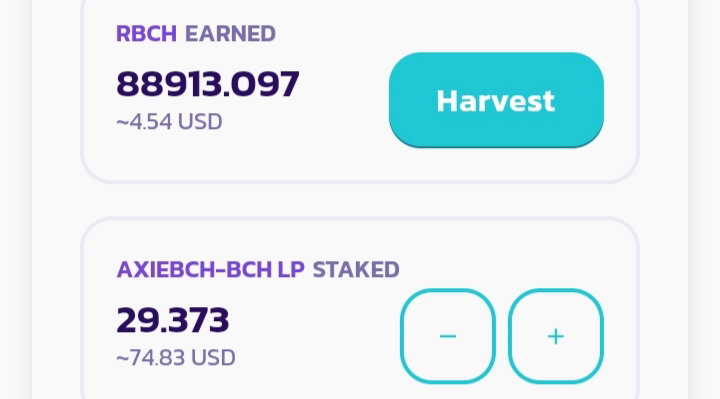720x399 pixels.
Task: Open the AXIEBCH-BCH LP pair label
Action: (x=210, y=270)
